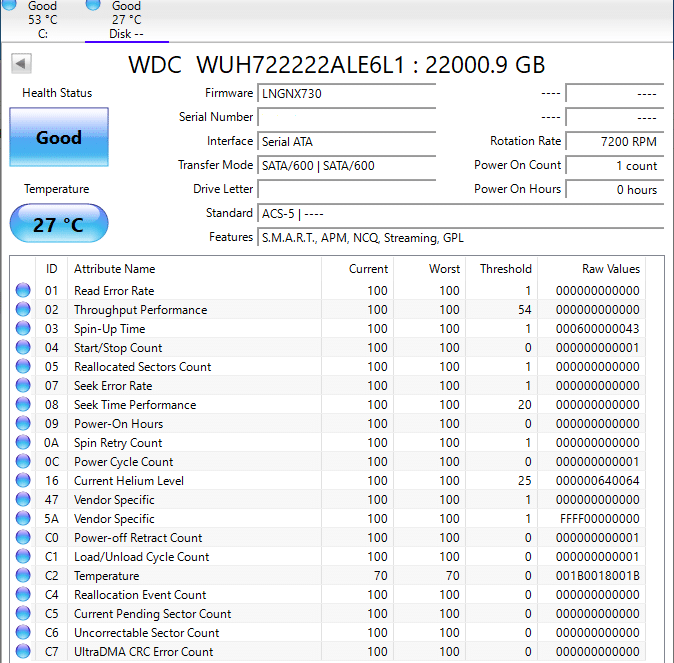This screenshot has height=663, width=674.
Task: Click raw value 001B0018001B
Action: click(x=597, y=576)
